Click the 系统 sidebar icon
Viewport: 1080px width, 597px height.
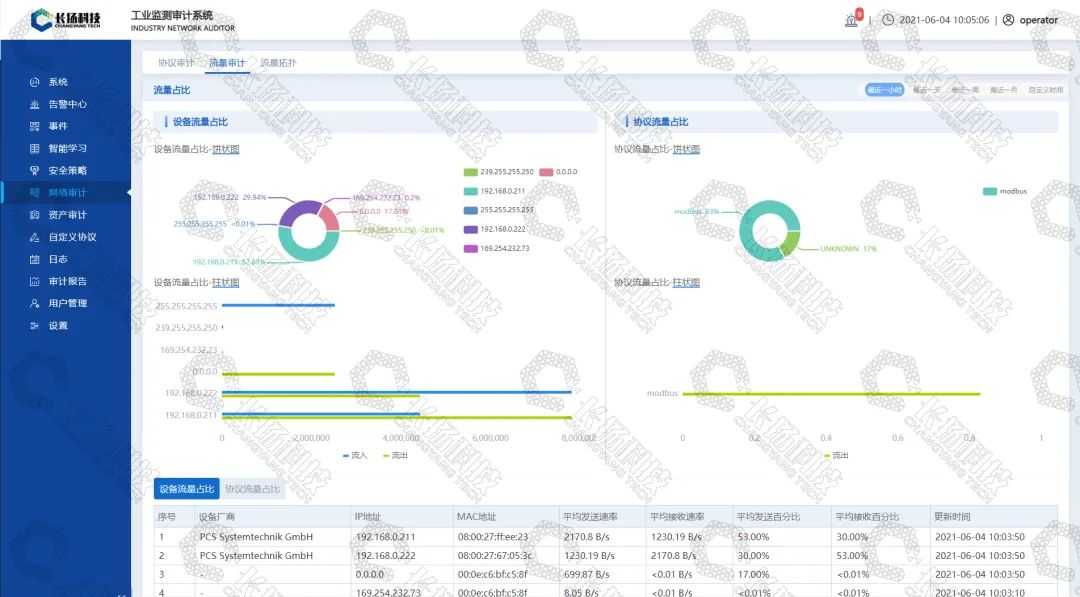pos(35,82)
